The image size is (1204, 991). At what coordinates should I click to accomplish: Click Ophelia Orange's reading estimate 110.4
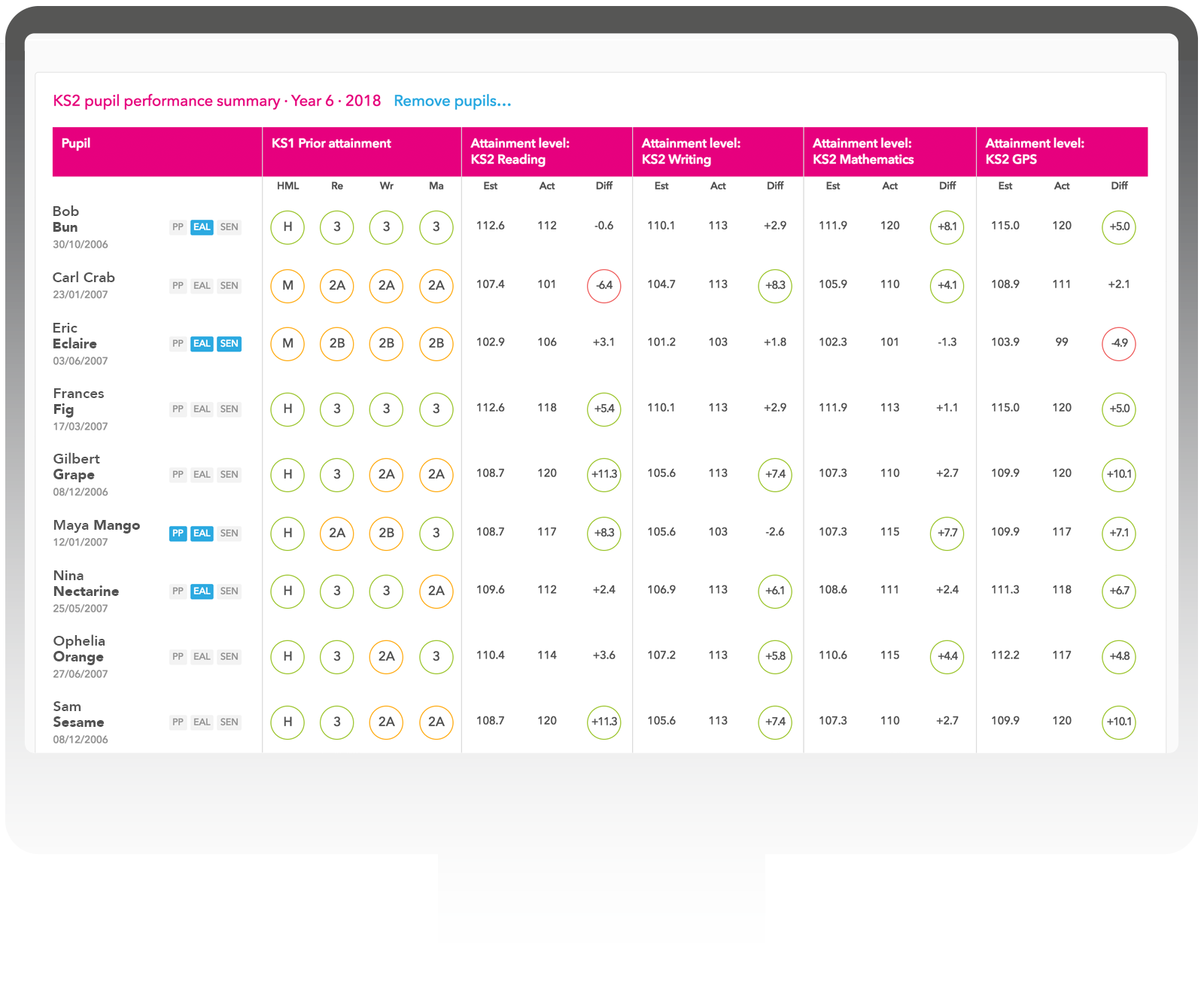point(490,655)
